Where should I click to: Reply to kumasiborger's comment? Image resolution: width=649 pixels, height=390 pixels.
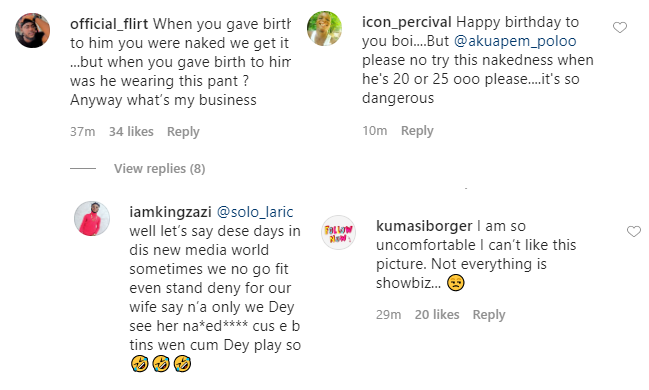pos(489,315)
